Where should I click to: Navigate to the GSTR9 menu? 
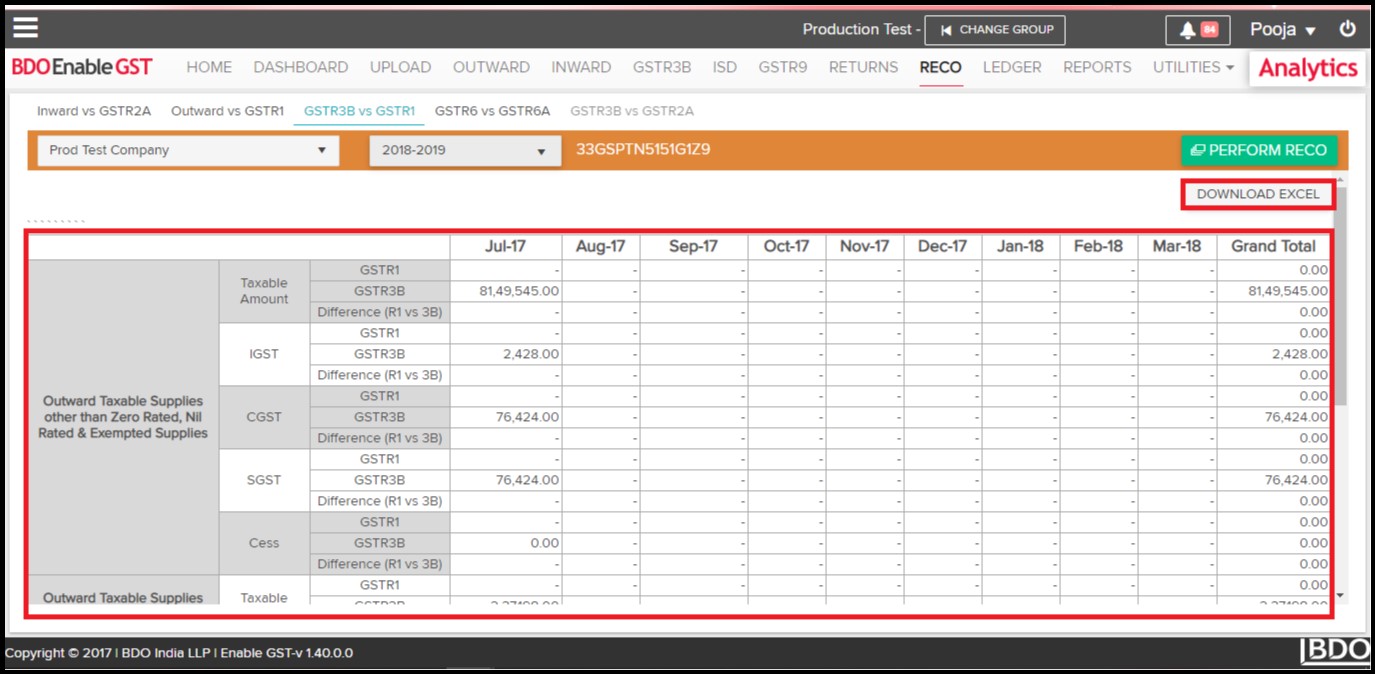pos(782,67)
